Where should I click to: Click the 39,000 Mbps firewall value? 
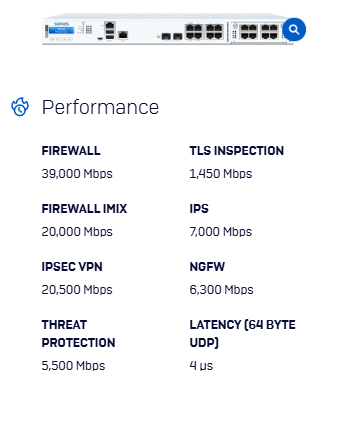[x=77, y=174]
